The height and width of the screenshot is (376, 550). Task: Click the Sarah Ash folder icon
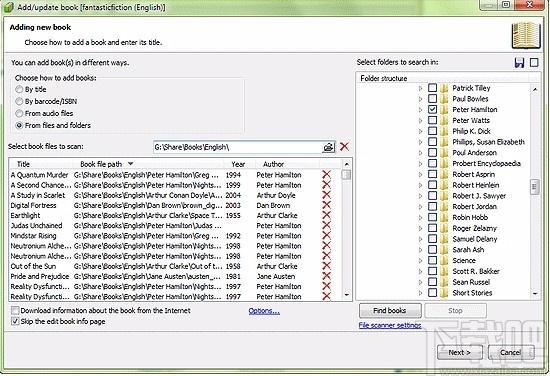[444, 249]
